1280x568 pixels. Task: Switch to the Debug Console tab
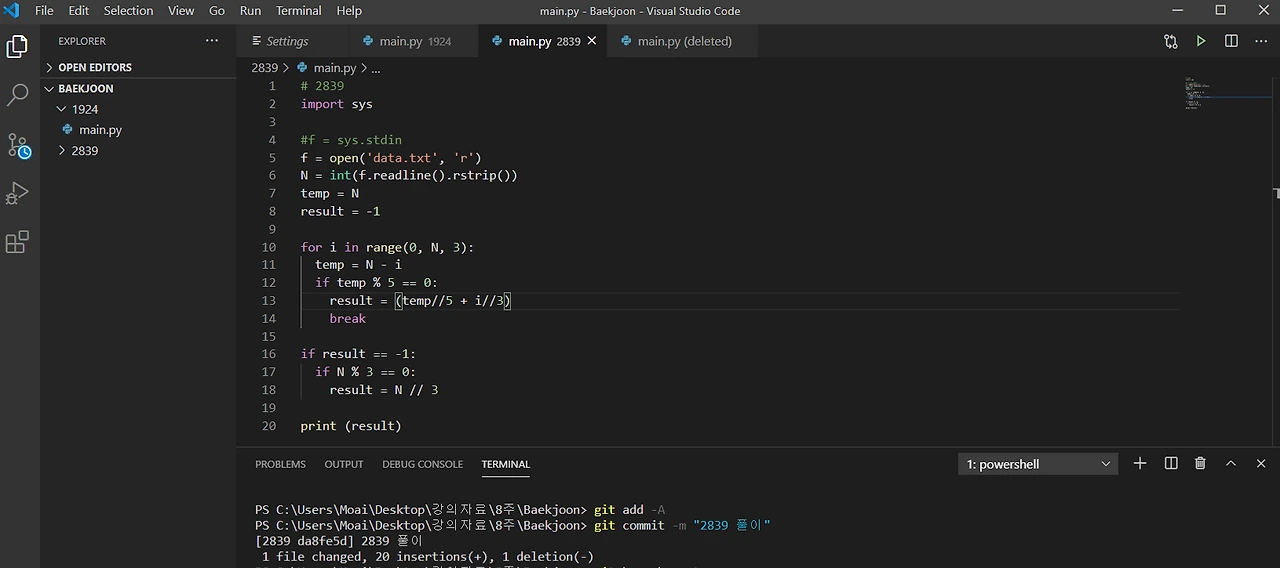click(422, 464)
